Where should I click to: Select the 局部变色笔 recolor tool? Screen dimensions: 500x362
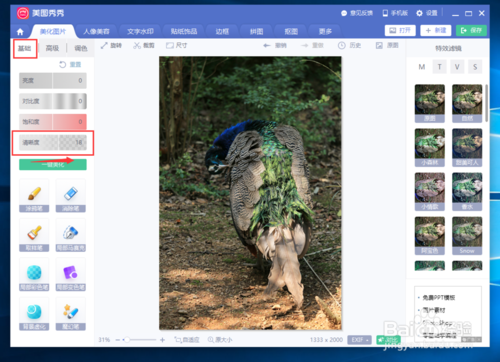click(x=71, y=275)
